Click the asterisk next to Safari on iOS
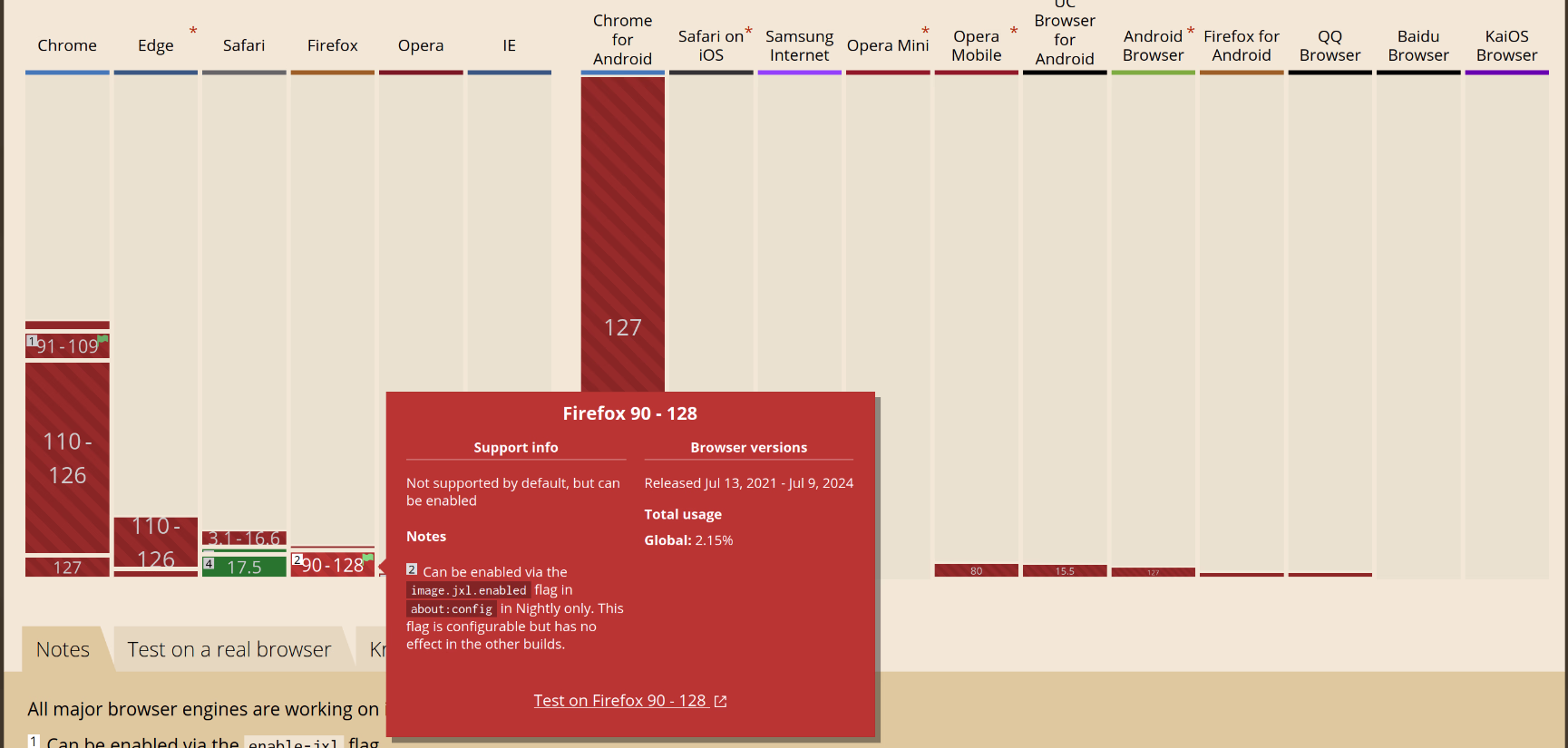Image resolution: width=1568 pixels, height=748 pixels. coord(749,32)
